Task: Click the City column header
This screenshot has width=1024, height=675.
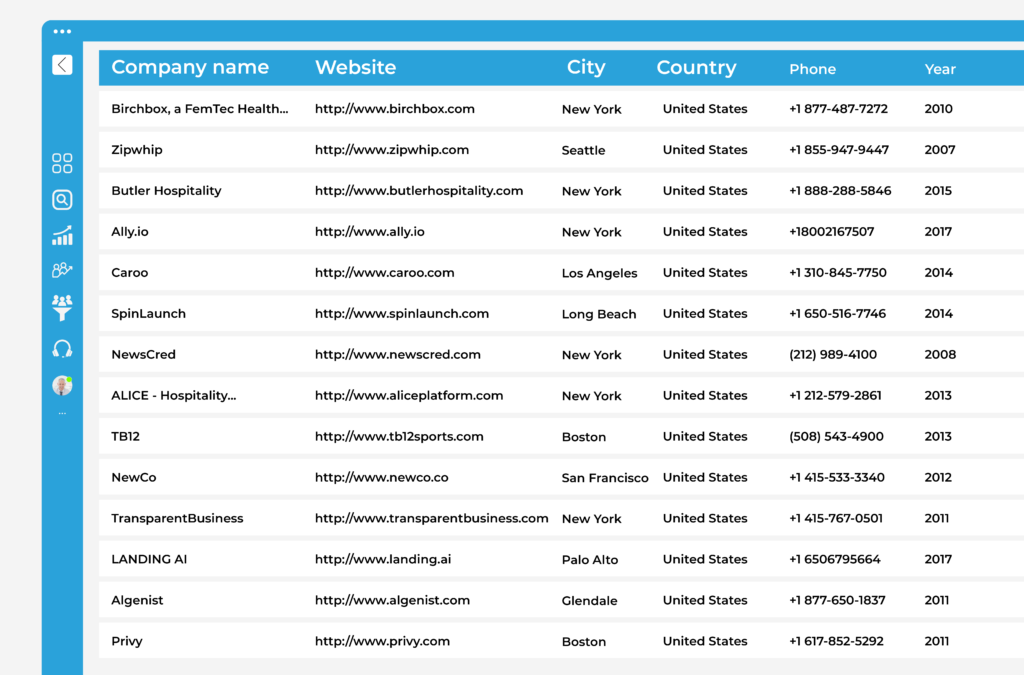Action: tap(586, 68)
